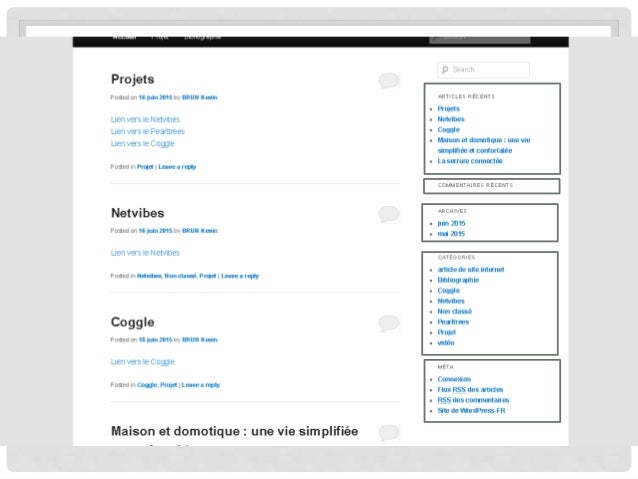Image resolution: width=638 pixels, height=479 pixels.
Task: Open the Bibliographie category in sidebar
Action: (458, 280)
